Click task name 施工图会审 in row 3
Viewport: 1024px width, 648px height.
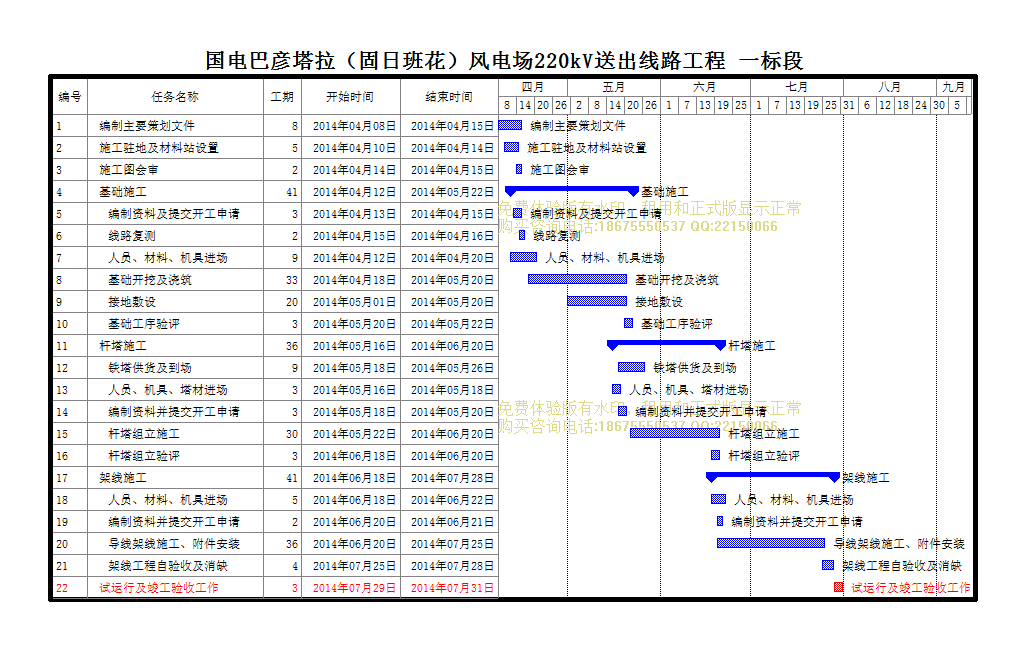[x=129, y=170]
